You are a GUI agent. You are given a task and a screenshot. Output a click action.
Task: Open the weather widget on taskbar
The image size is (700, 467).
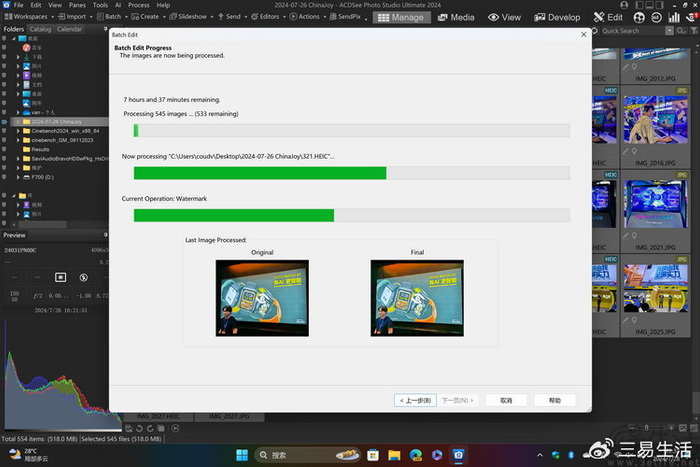(29, 455)
